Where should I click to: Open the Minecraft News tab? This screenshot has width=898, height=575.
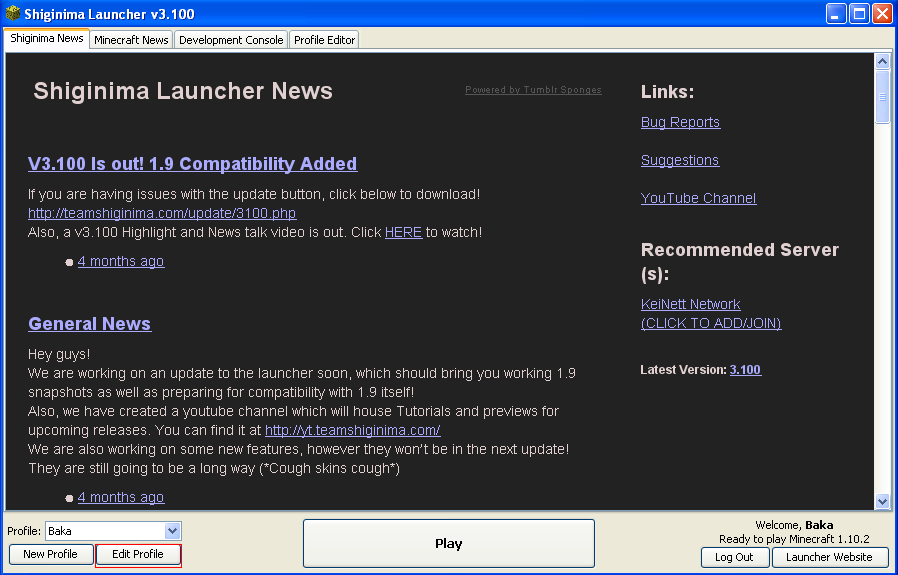(131, 40)
